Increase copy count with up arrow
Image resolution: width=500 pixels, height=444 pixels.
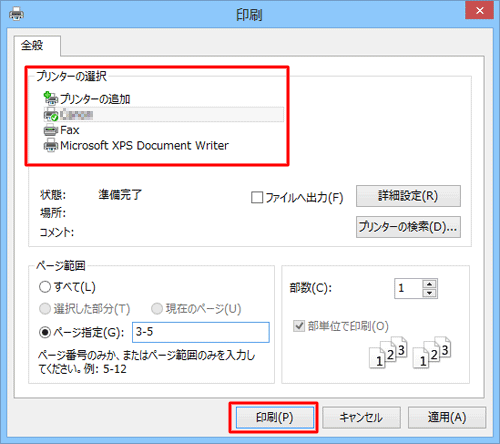tap(430, 284)
